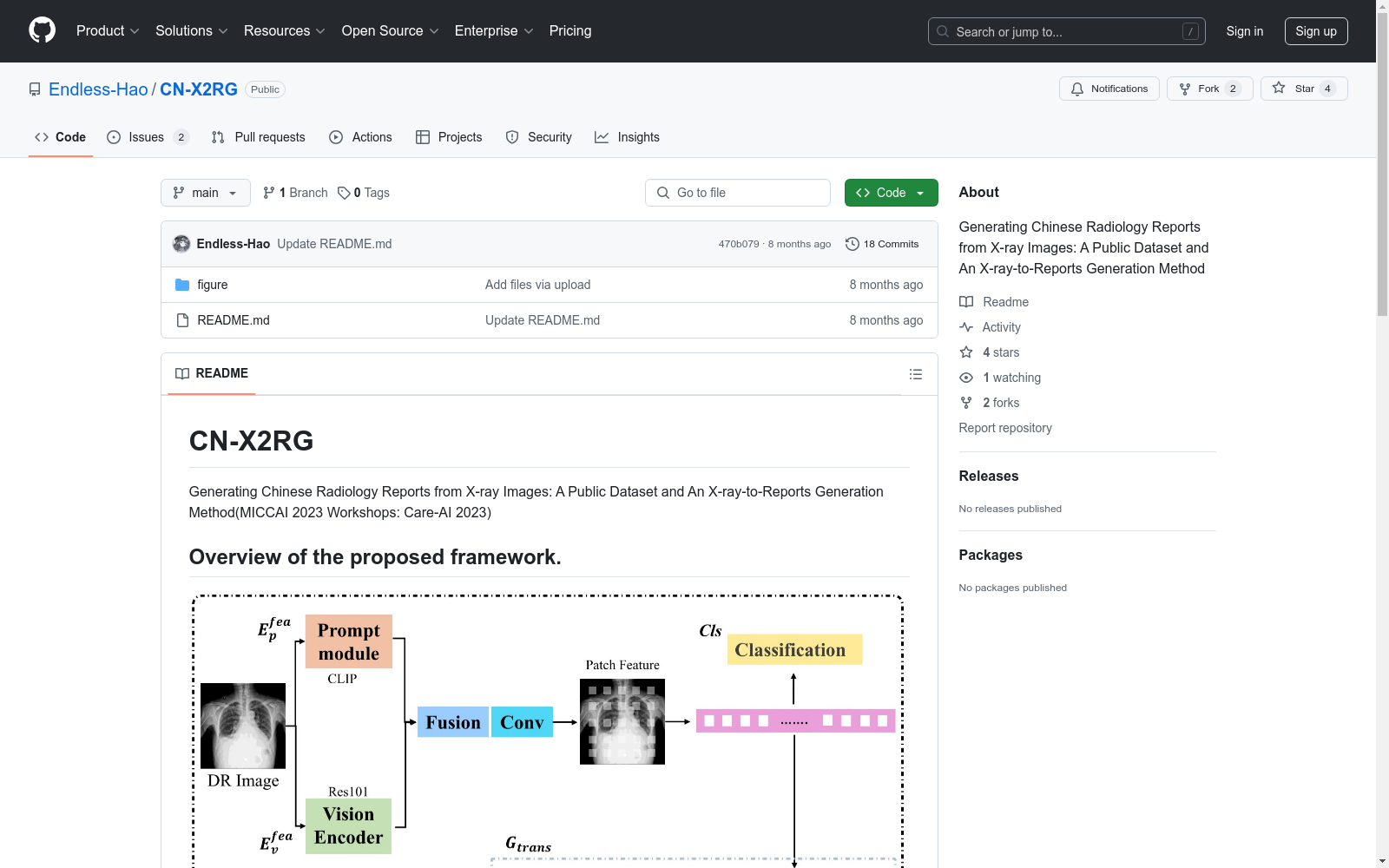This screenshot has height=868, width=1389.
Task: Click the figure folder icon
Action: (x=182, y=285)
